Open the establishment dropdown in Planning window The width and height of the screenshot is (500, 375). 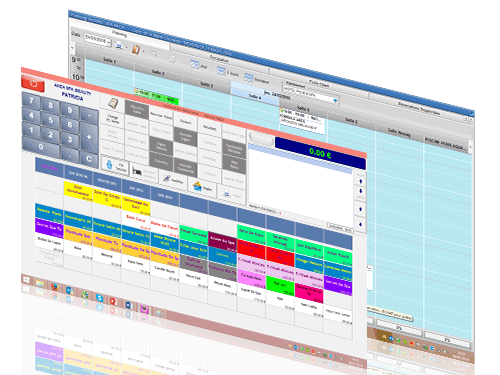click(x=335, y=100)
